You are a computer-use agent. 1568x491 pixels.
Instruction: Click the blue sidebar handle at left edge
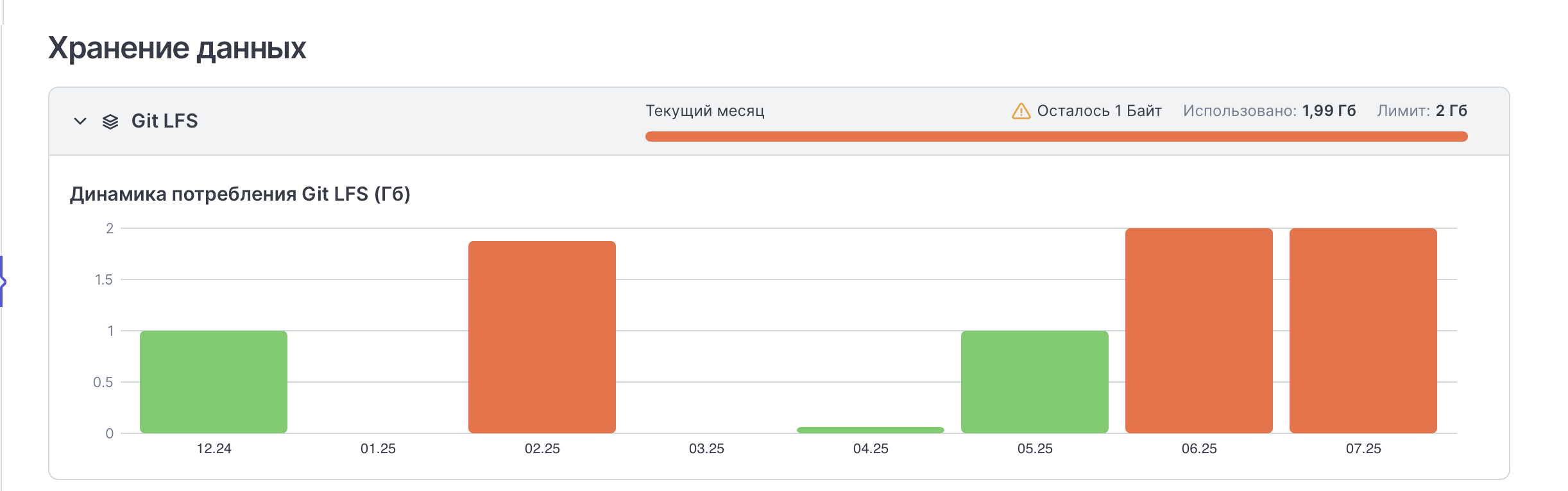[3, 281]
